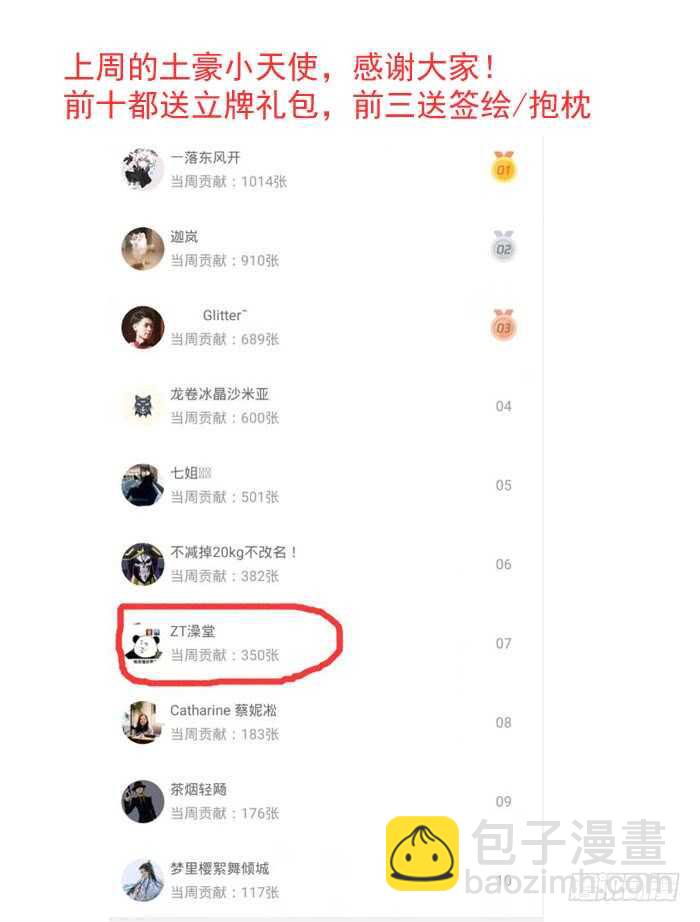Open the avatar of 梦里樱絮舞倾城
700x922 pixels.
click(x=142, y=880)
